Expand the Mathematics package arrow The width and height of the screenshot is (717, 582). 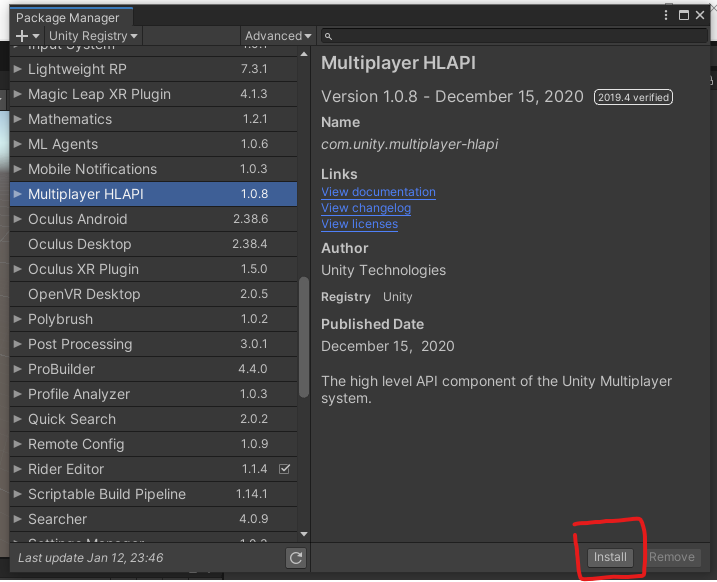click(18, 119)
